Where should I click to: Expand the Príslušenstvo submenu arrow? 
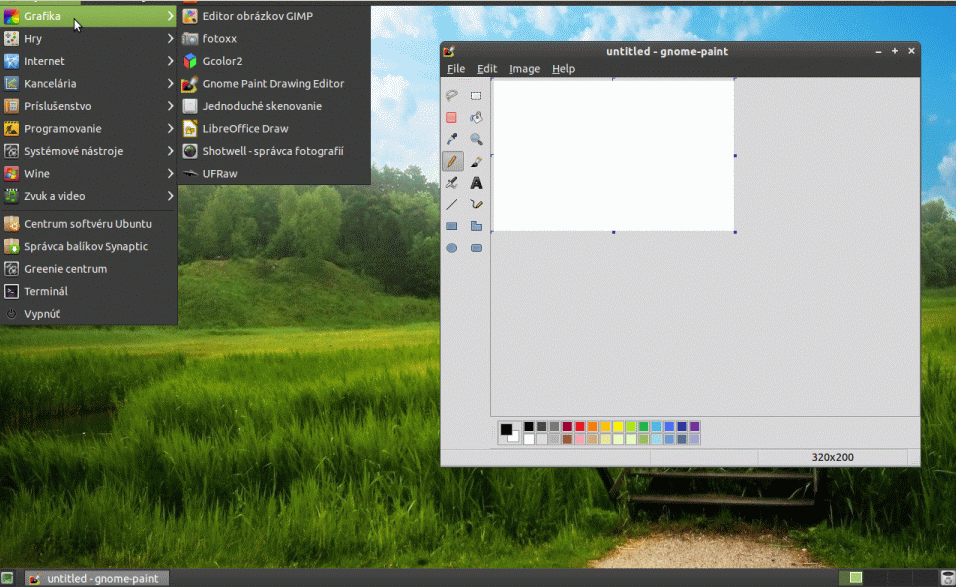point(170,106)
